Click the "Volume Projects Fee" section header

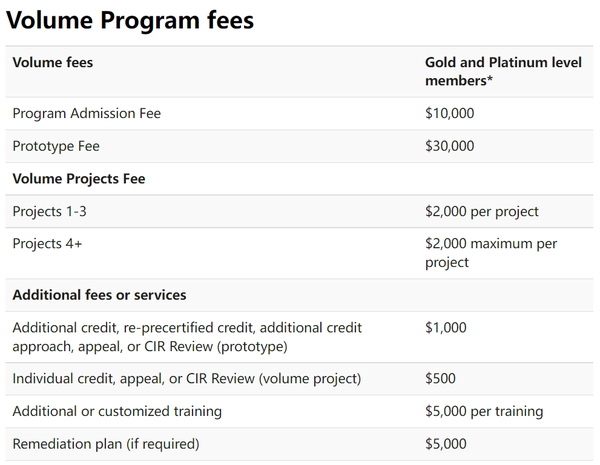(79, 179)
